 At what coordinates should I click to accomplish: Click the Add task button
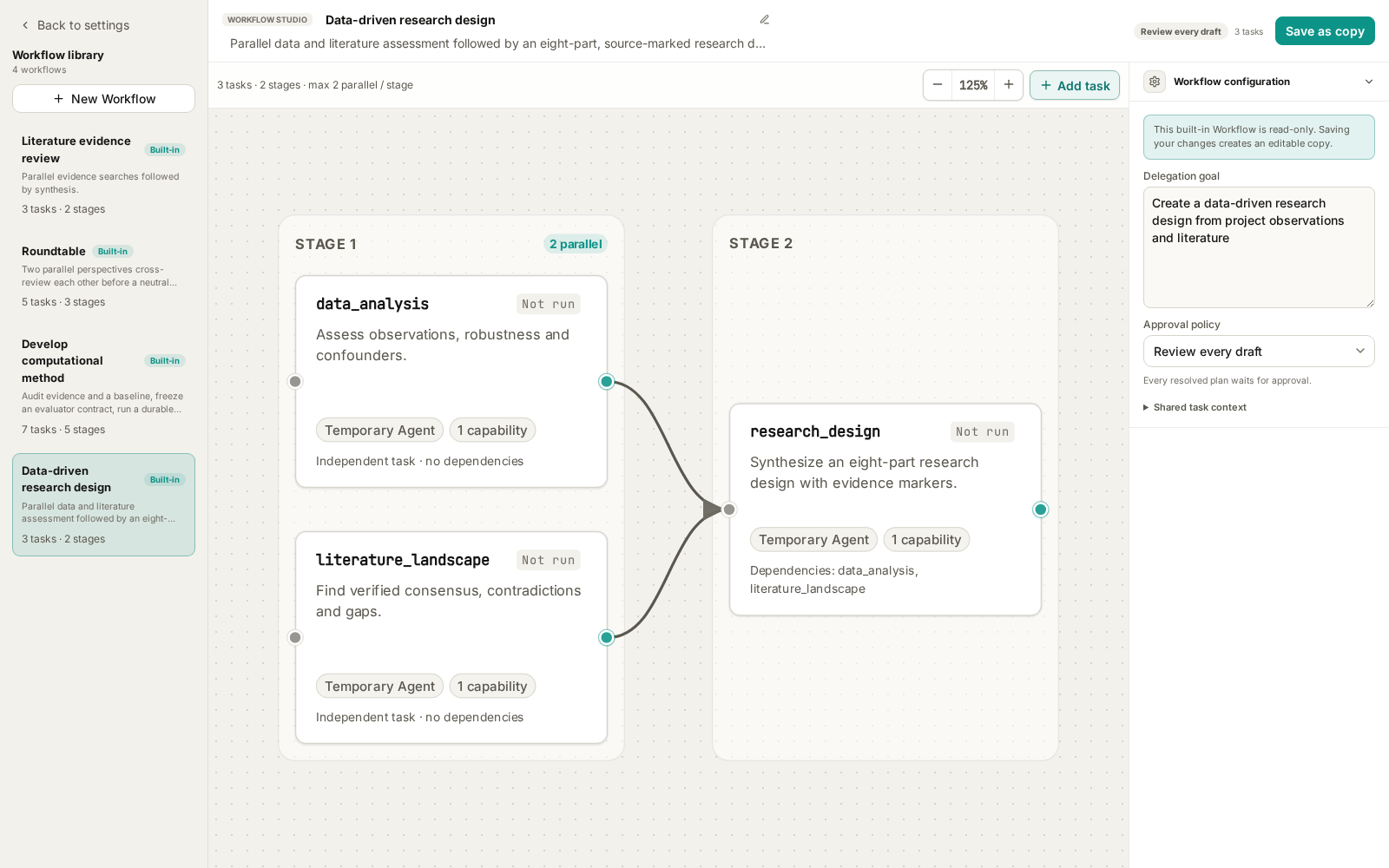click(x=1075, y=85)
